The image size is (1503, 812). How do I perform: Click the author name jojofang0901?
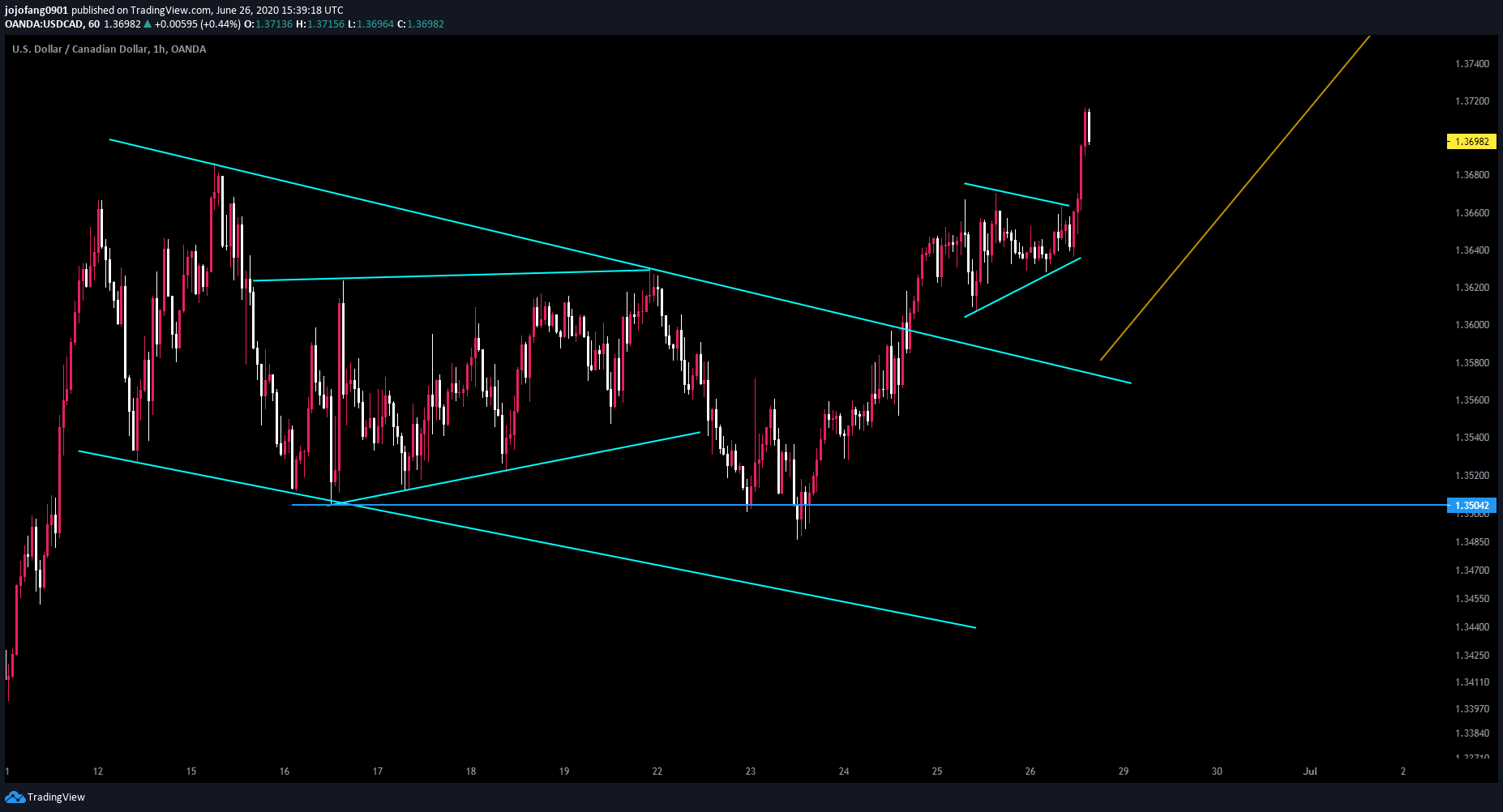pos(36,11)
